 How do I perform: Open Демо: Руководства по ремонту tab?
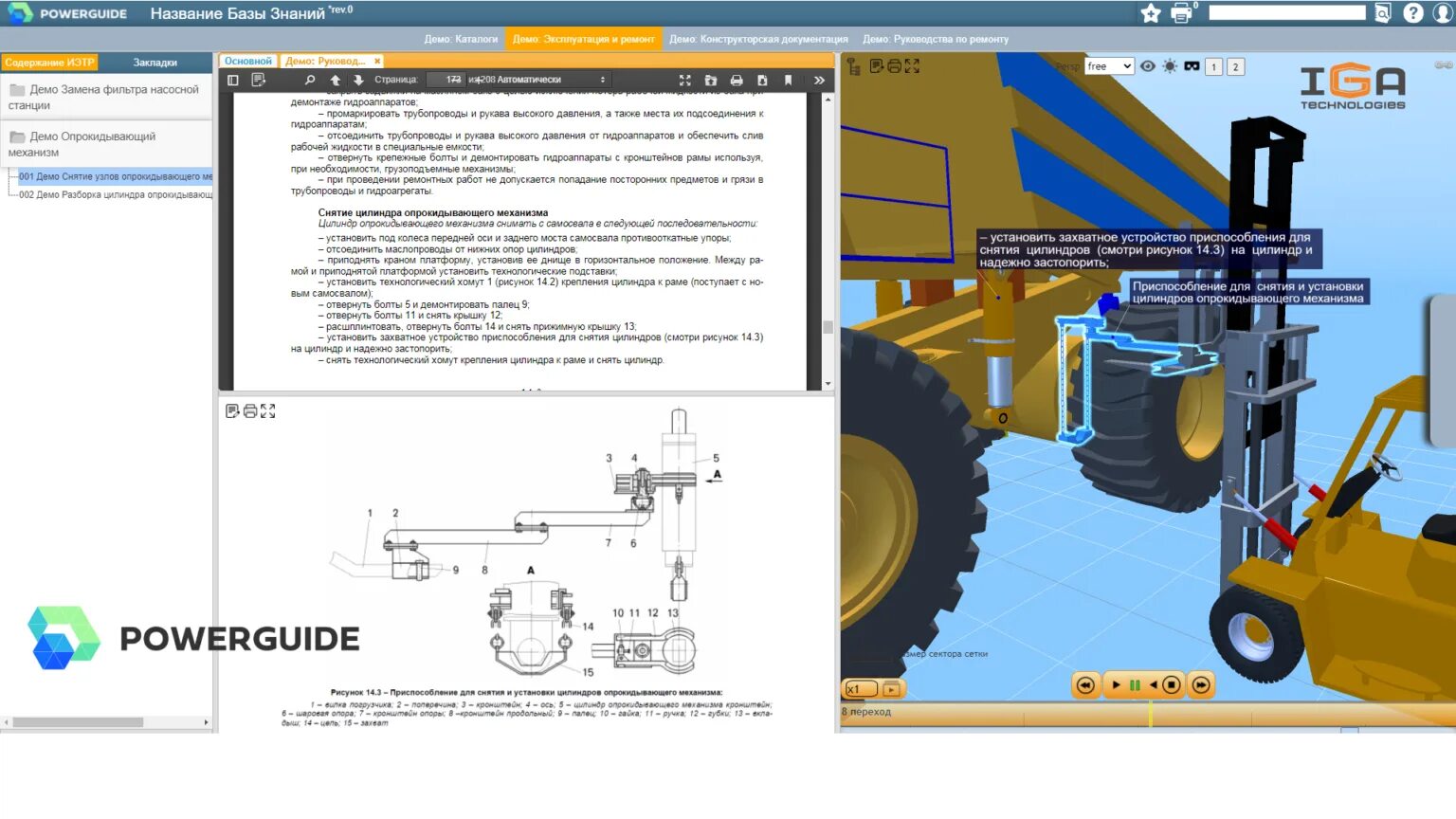936,39
